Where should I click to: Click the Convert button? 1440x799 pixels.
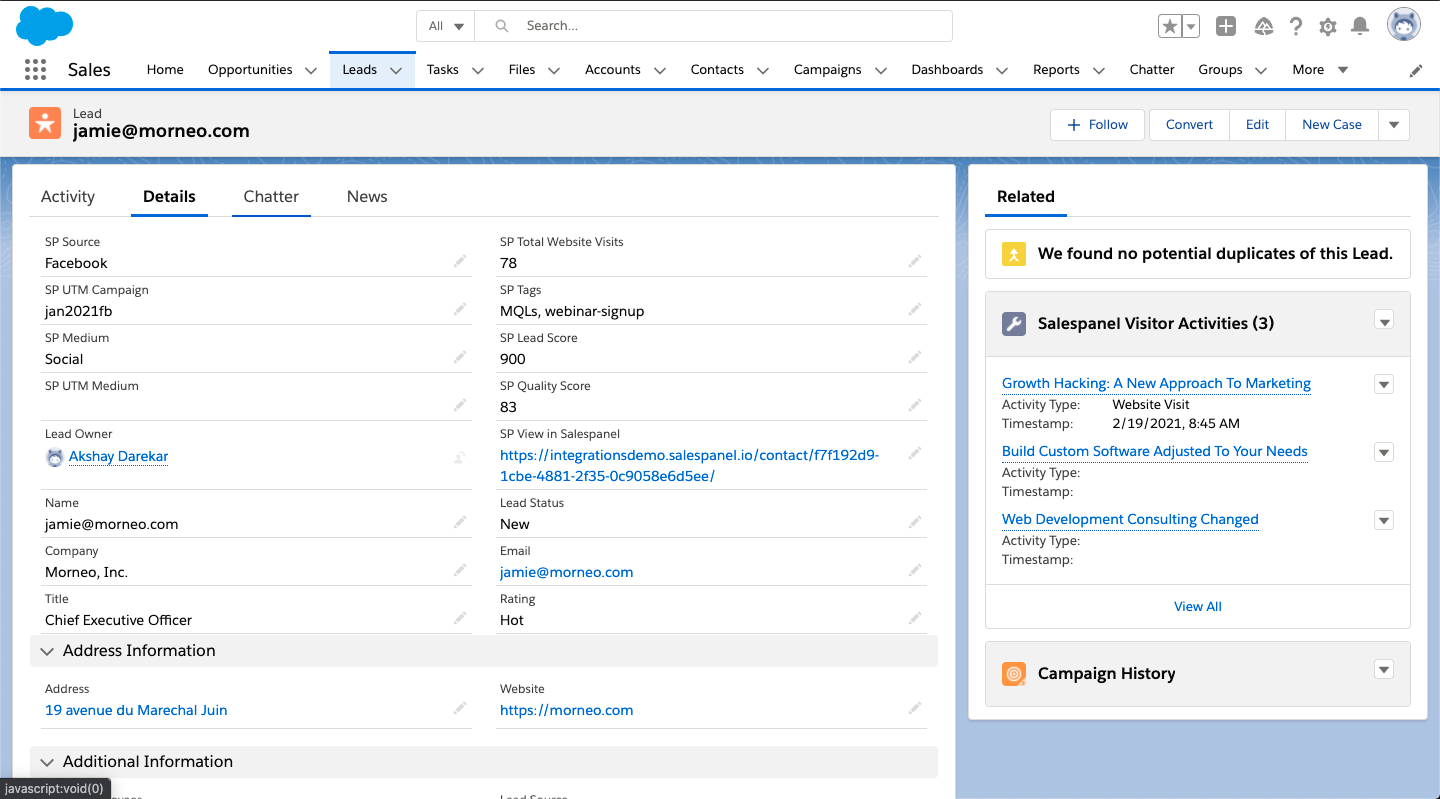pyautogui.click(x=1189, y=125)
